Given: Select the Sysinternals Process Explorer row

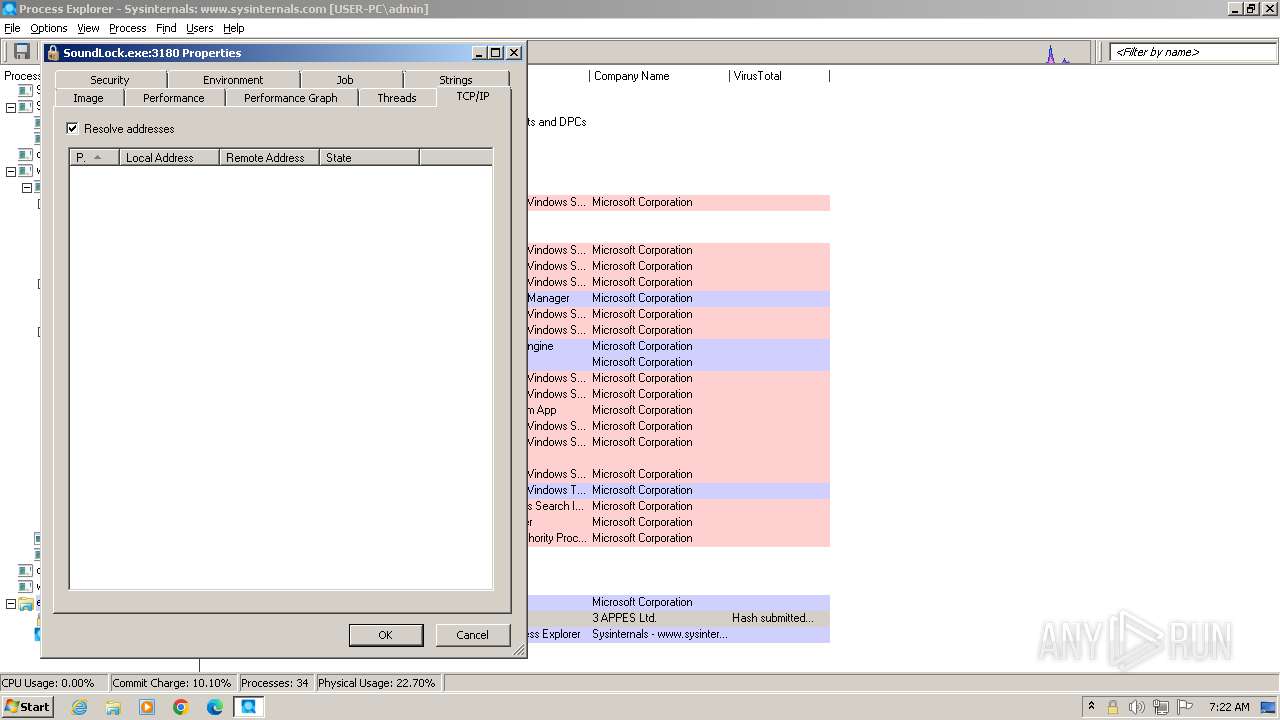Looking at the screenshot, I should tap(678, 634).
